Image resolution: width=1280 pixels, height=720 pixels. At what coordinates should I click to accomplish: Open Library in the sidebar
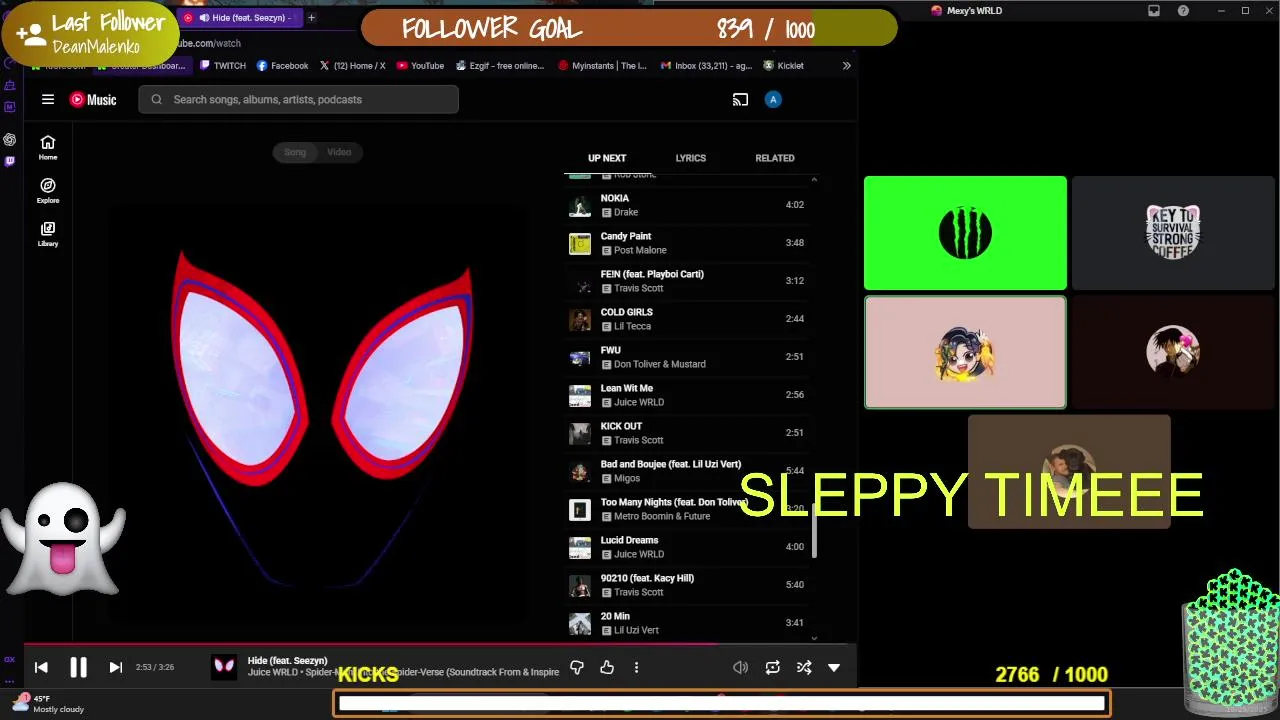(48, 233)
